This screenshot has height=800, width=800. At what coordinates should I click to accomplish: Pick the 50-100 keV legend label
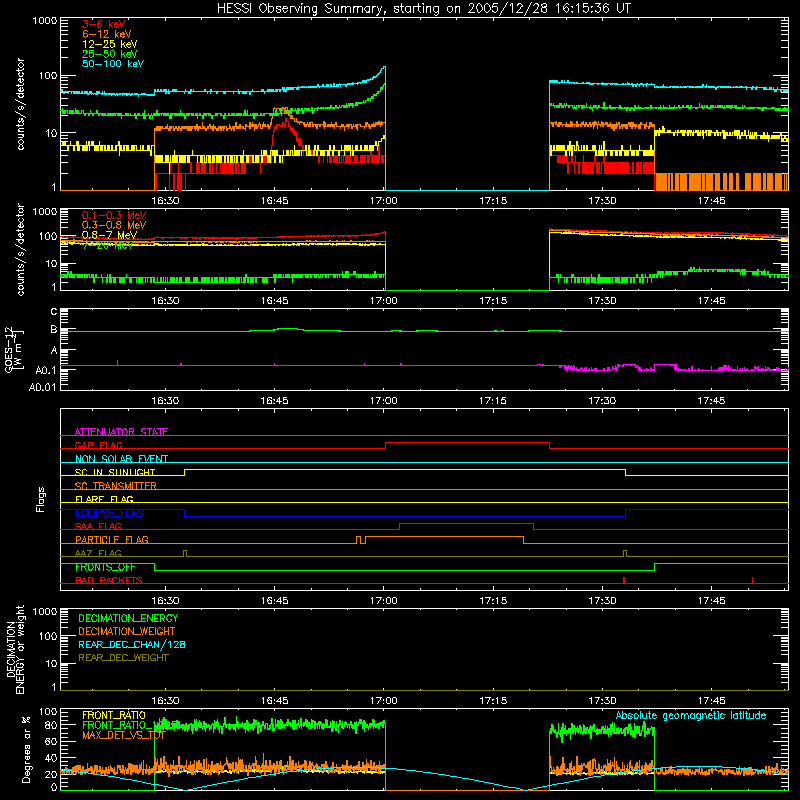pyautogui.click(x=113, y=64)
